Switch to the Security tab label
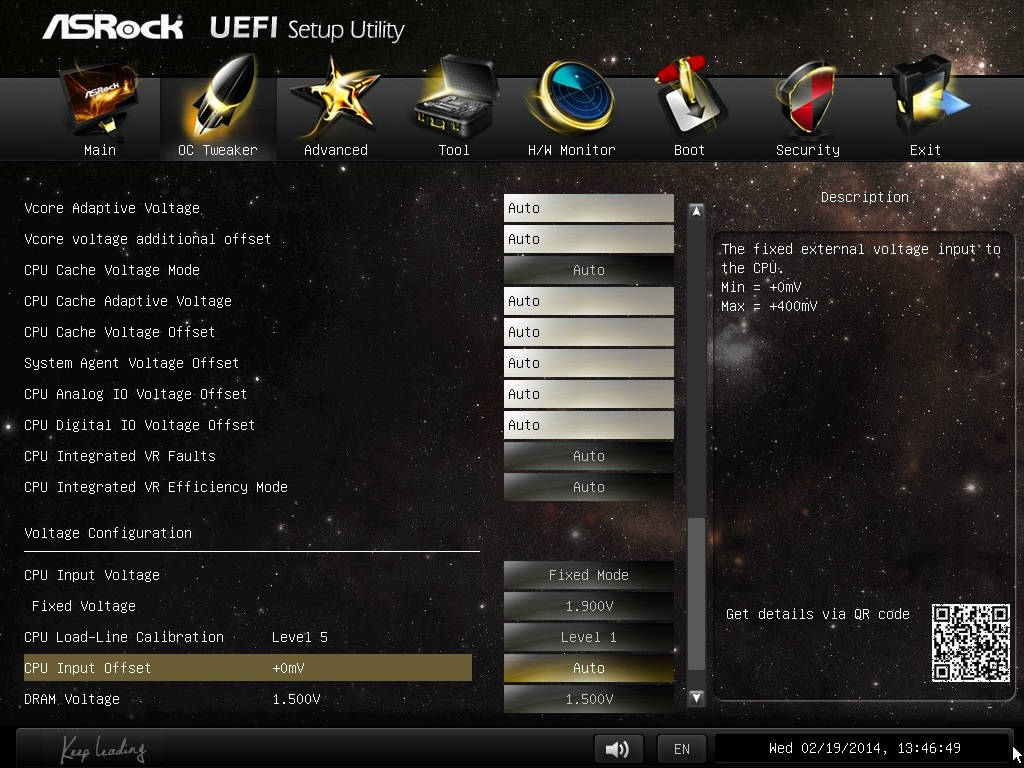The height and width of the screenshot is (768, 1024). click(807, 150)
